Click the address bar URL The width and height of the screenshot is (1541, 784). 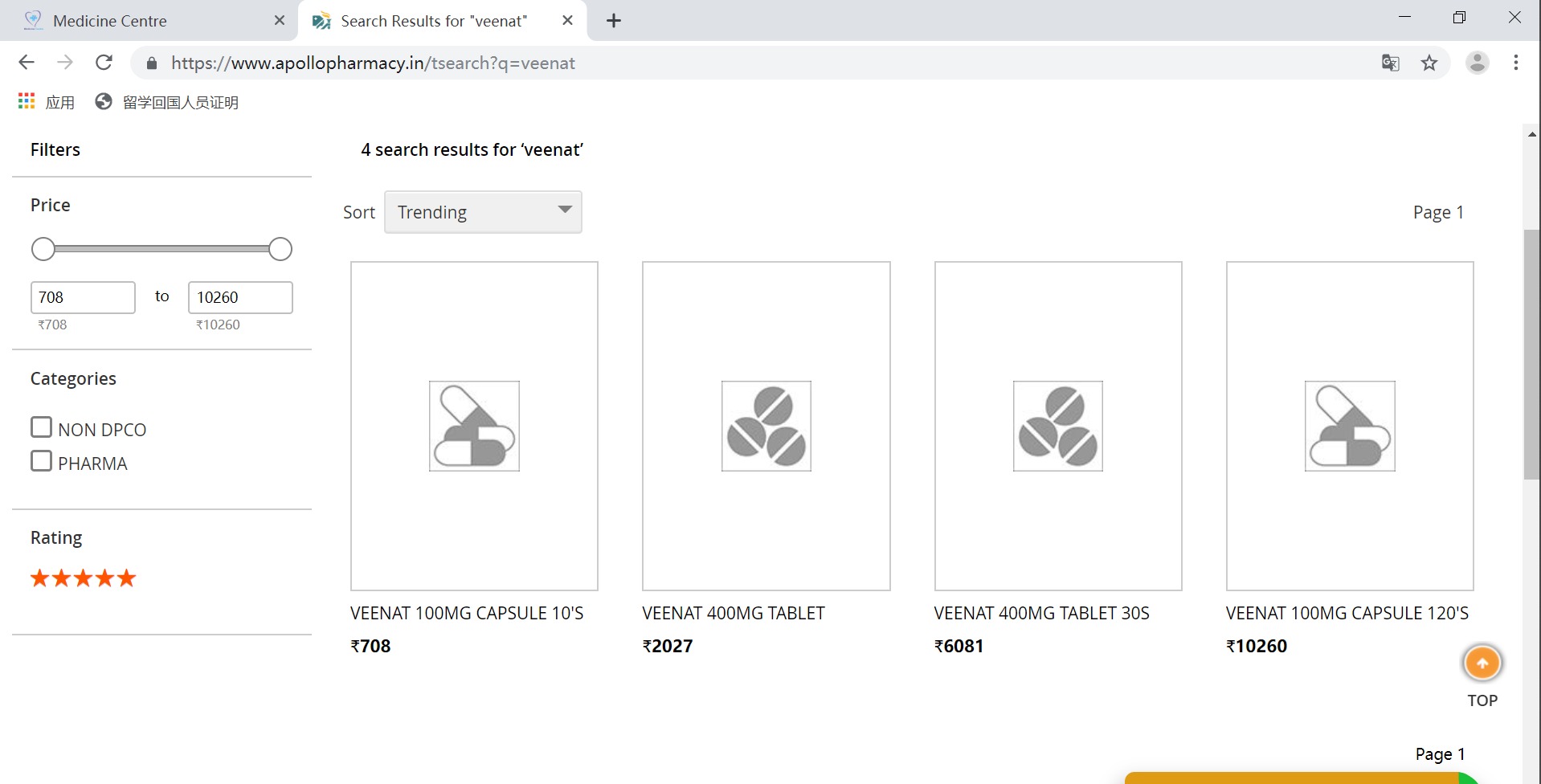click(x=373, y=63)
